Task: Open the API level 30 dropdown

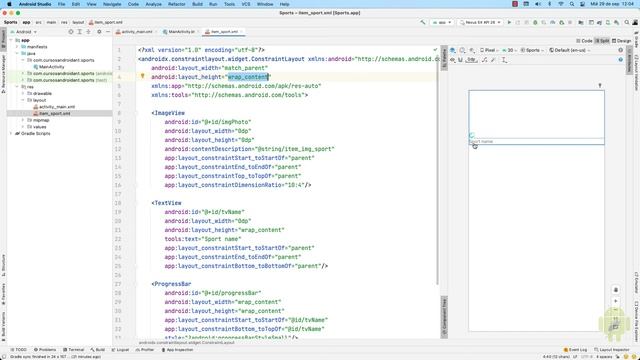Action: (x=509, y=50)
